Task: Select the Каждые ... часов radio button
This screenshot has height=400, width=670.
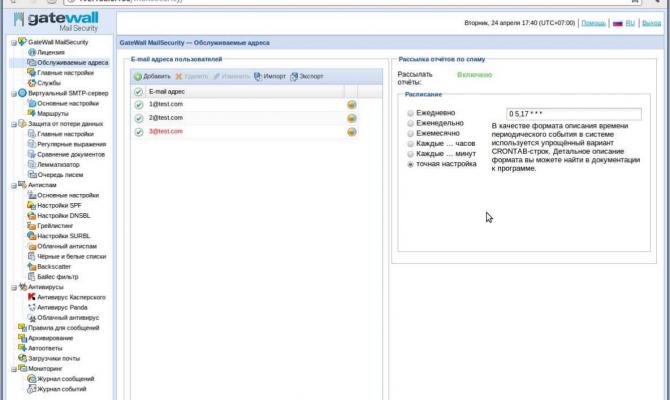Action: (410, 144)
